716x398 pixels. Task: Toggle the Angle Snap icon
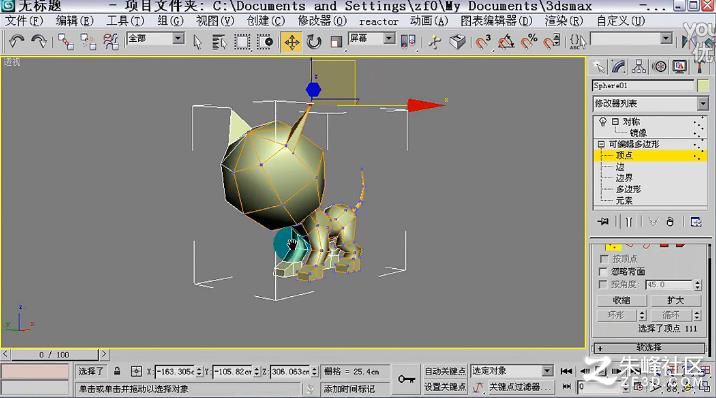pos(506,42)
